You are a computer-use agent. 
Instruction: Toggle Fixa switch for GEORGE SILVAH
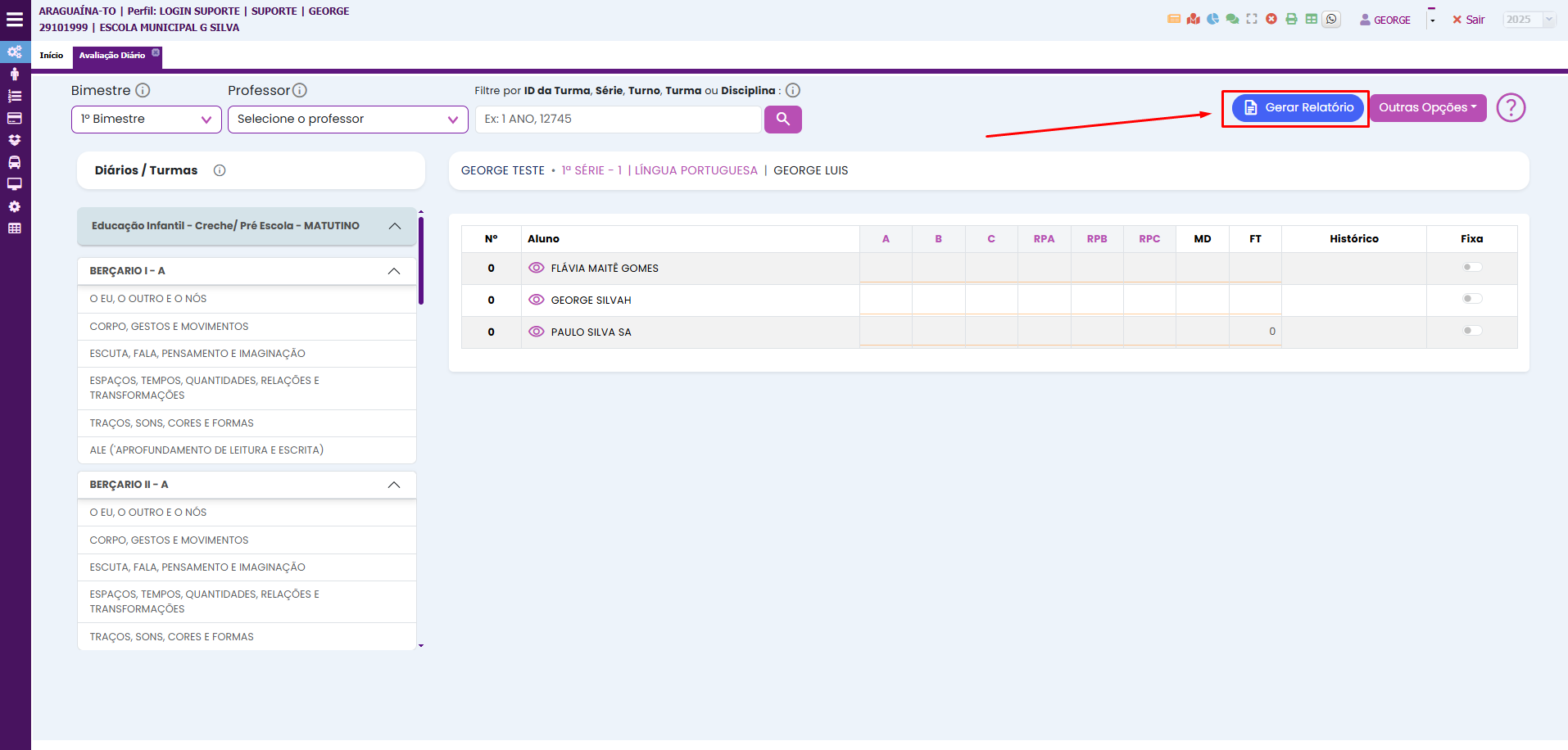tap(1472, 299)
